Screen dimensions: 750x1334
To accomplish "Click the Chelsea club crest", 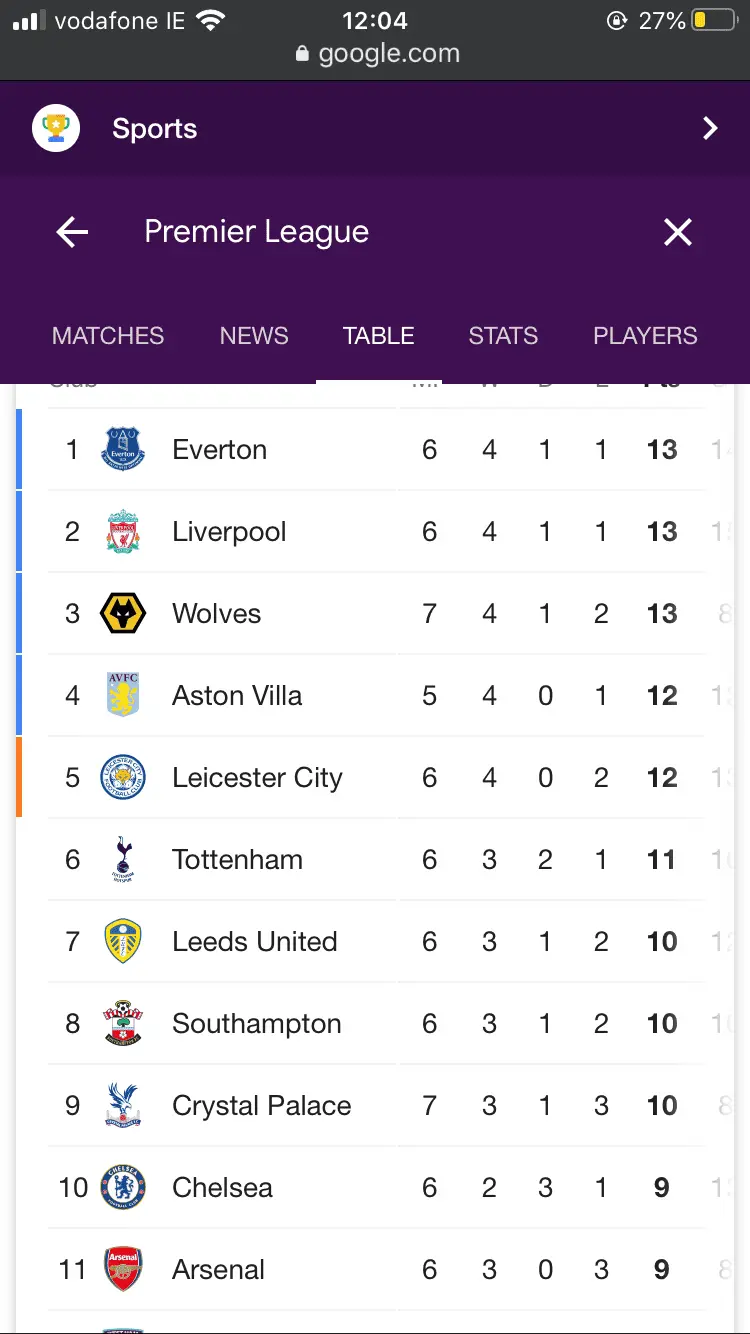I will point(123,1187).
